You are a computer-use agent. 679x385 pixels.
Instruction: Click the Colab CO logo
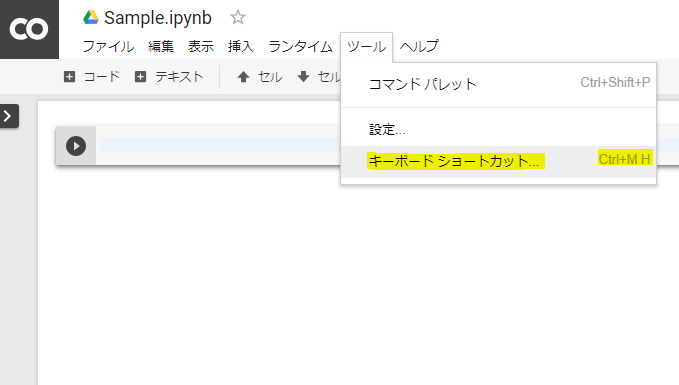(29, 29)
